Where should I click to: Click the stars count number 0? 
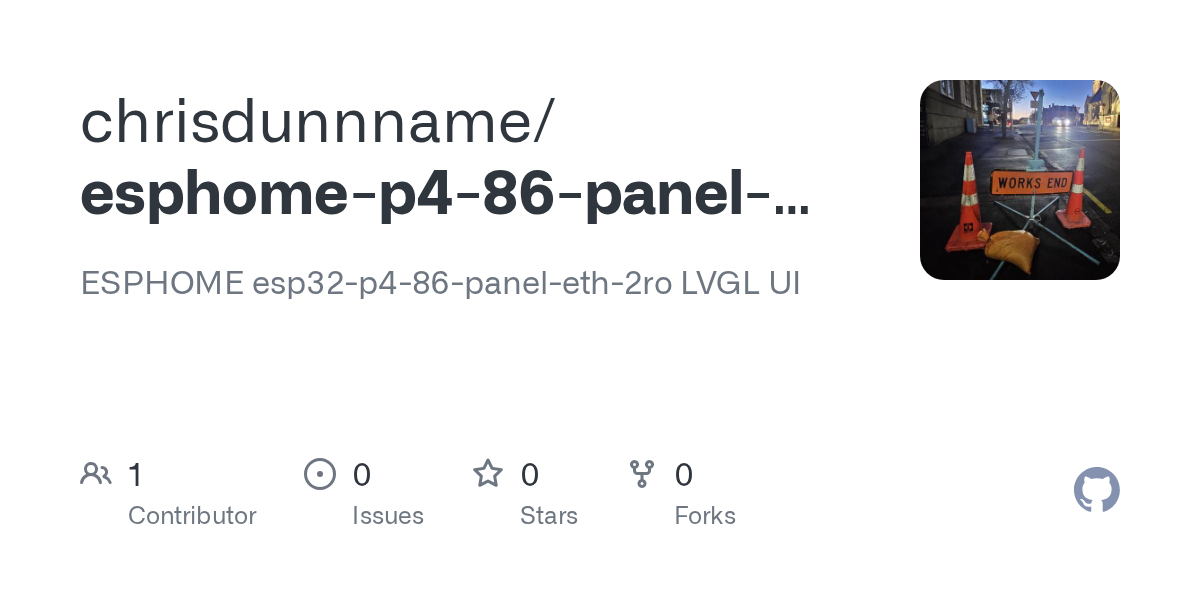(x=530, y=475)
